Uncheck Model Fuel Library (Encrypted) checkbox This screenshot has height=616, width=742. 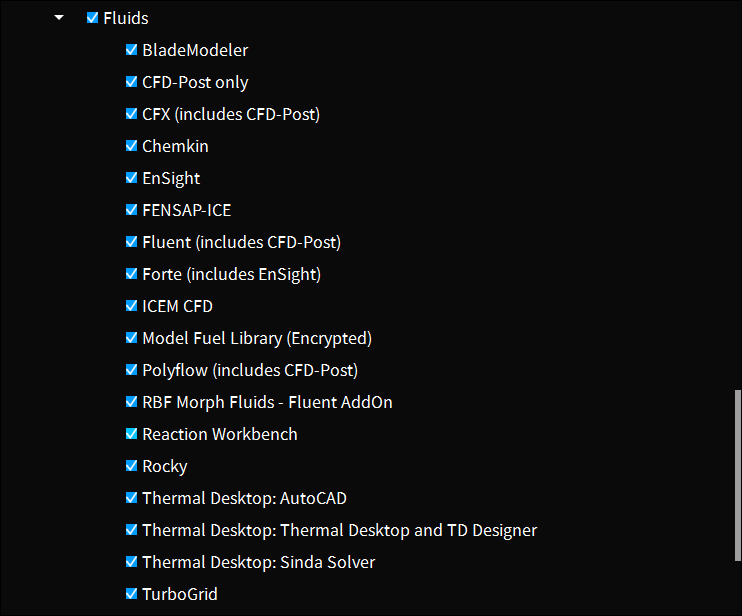coord(131,338)
